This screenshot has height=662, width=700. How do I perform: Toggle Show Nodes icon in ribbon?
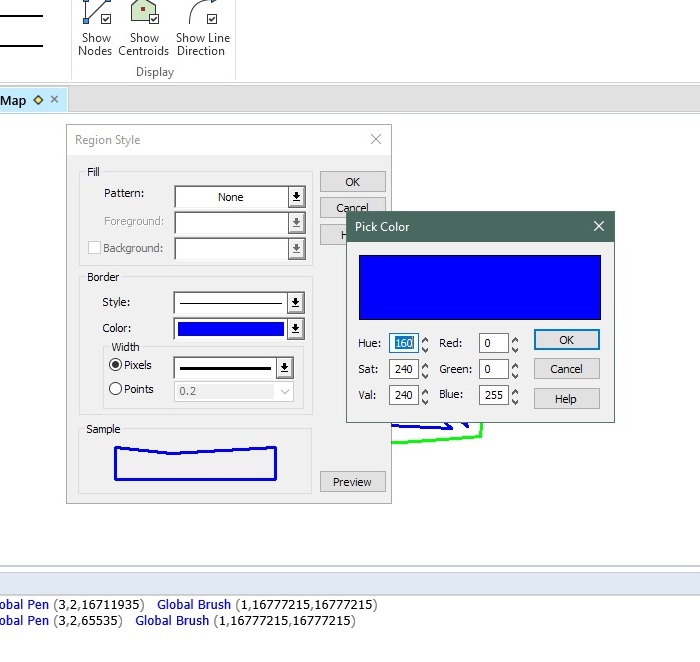click(x=96, y=14)
